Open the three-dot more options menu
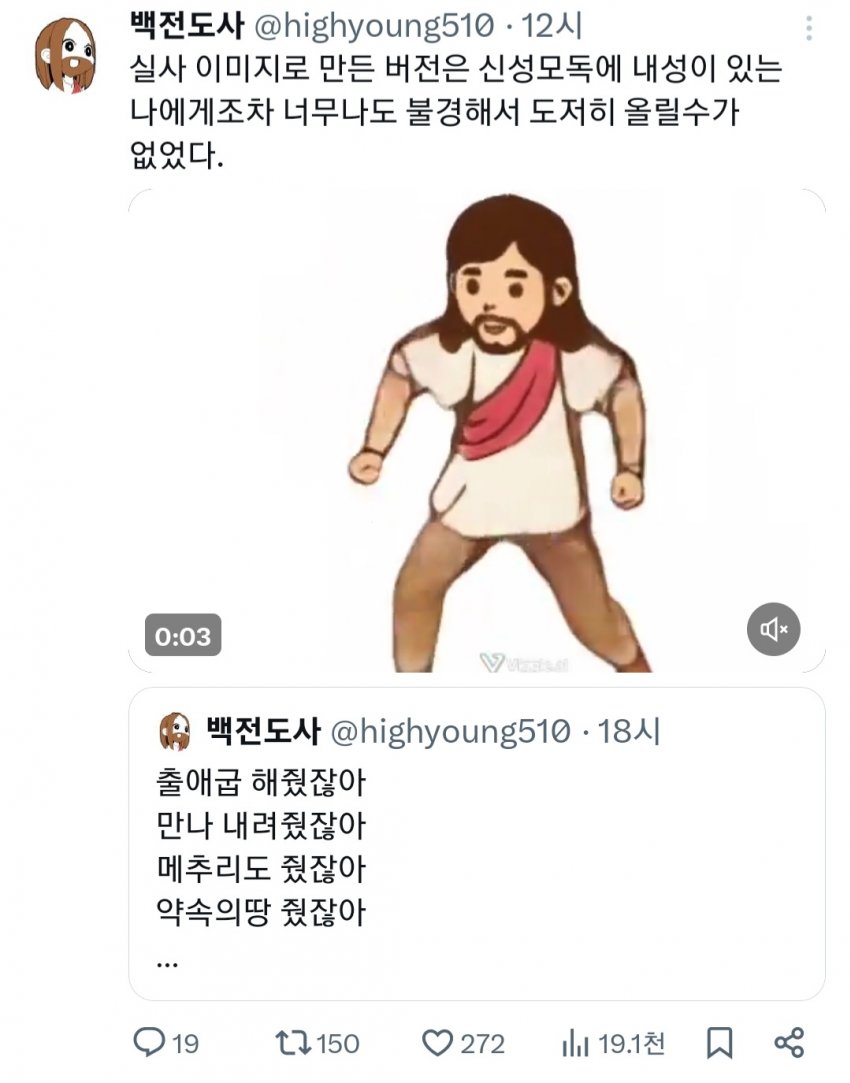The width and height of the screenshot is (850, 1083). (809, 28)
